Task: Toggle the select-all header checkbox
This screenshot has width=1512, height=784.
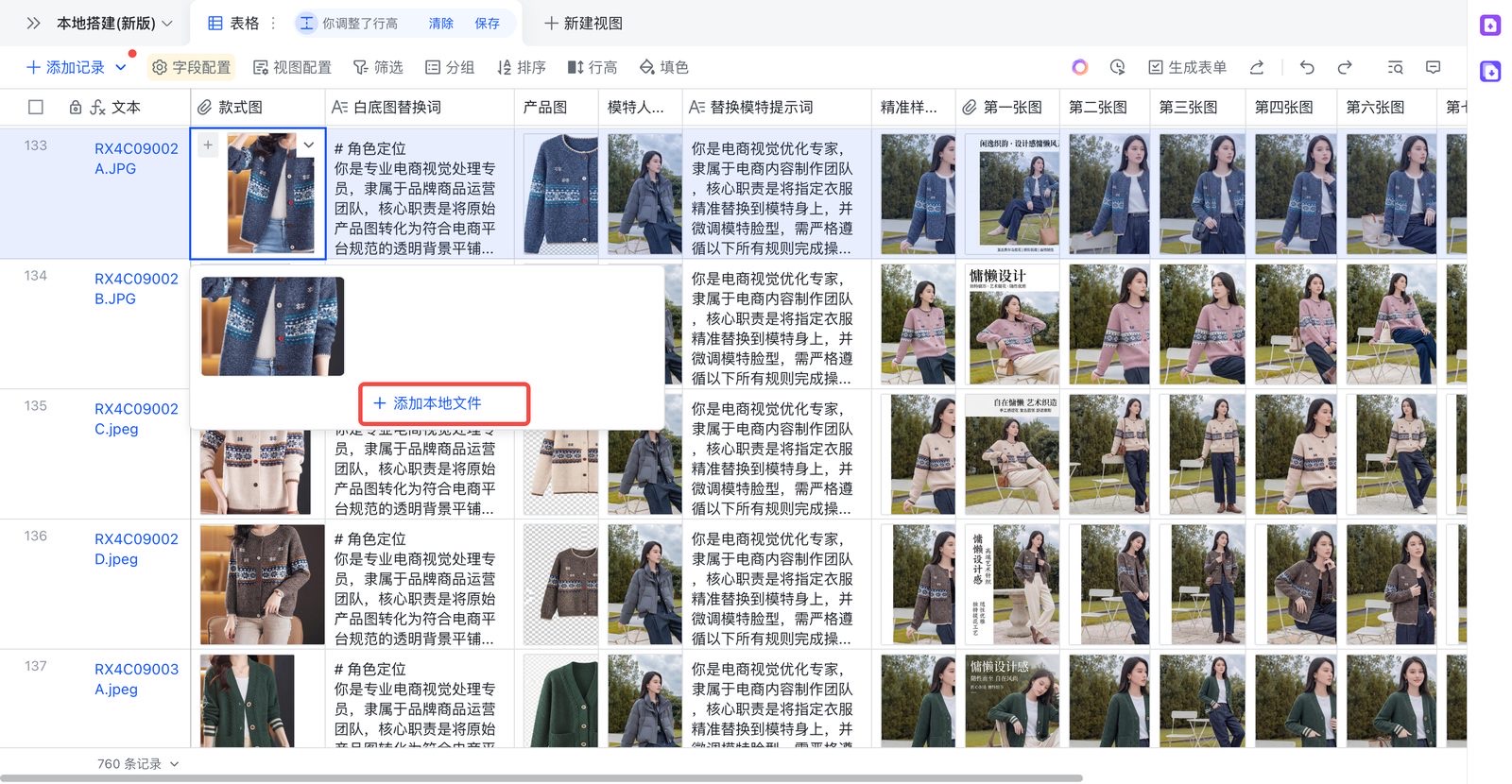Action: click(36, 108)
